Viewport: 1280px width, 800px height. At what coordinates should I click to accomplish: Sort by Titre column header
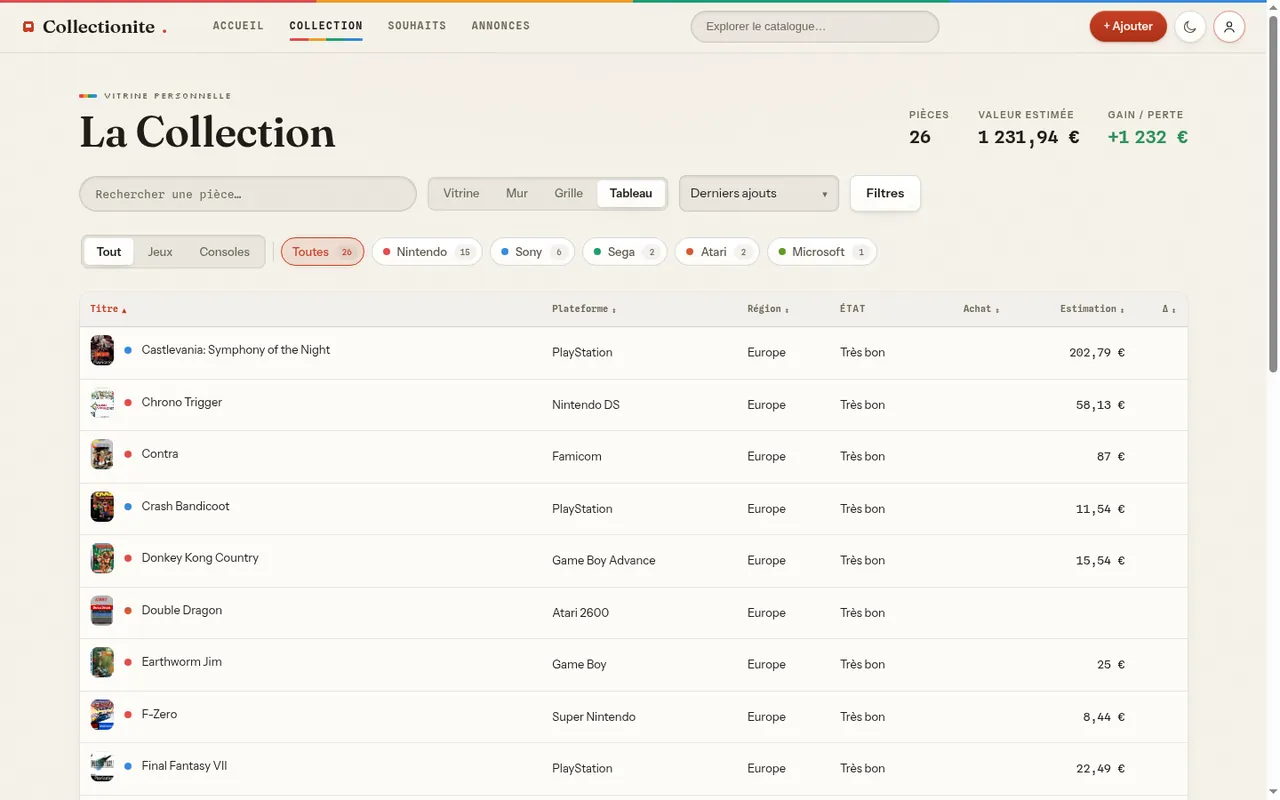pos(108,309)
